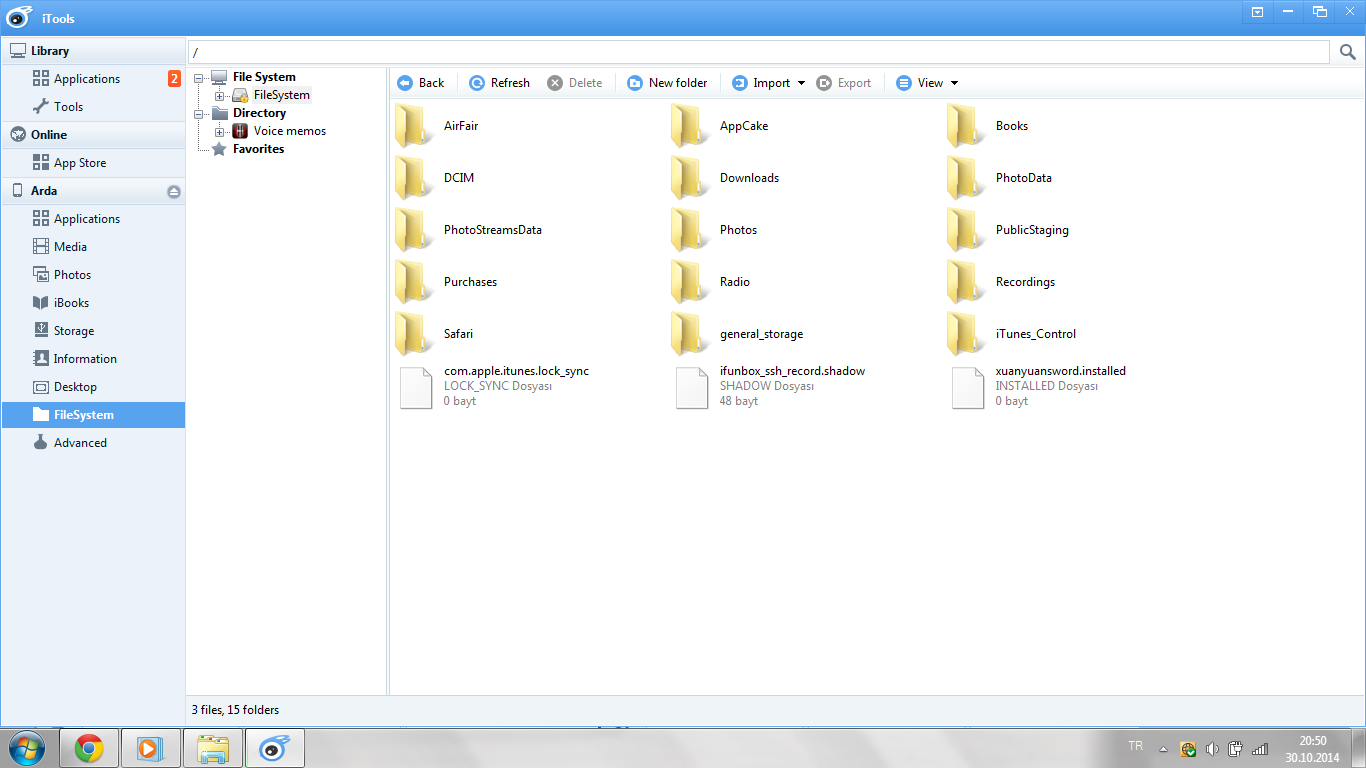The width and height of the screenshot is (1366, 768).
Task: Select the xuanyuansword.installed file
Action: click(1038, 386)
